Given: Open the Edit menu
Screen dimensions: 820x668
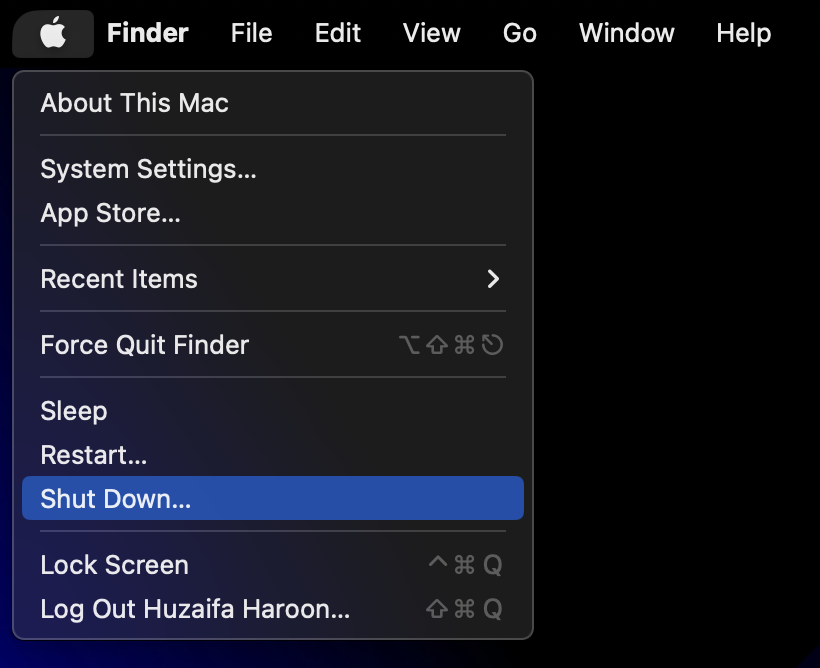Looking at the screenshot, I should click(x=337, y=34).
